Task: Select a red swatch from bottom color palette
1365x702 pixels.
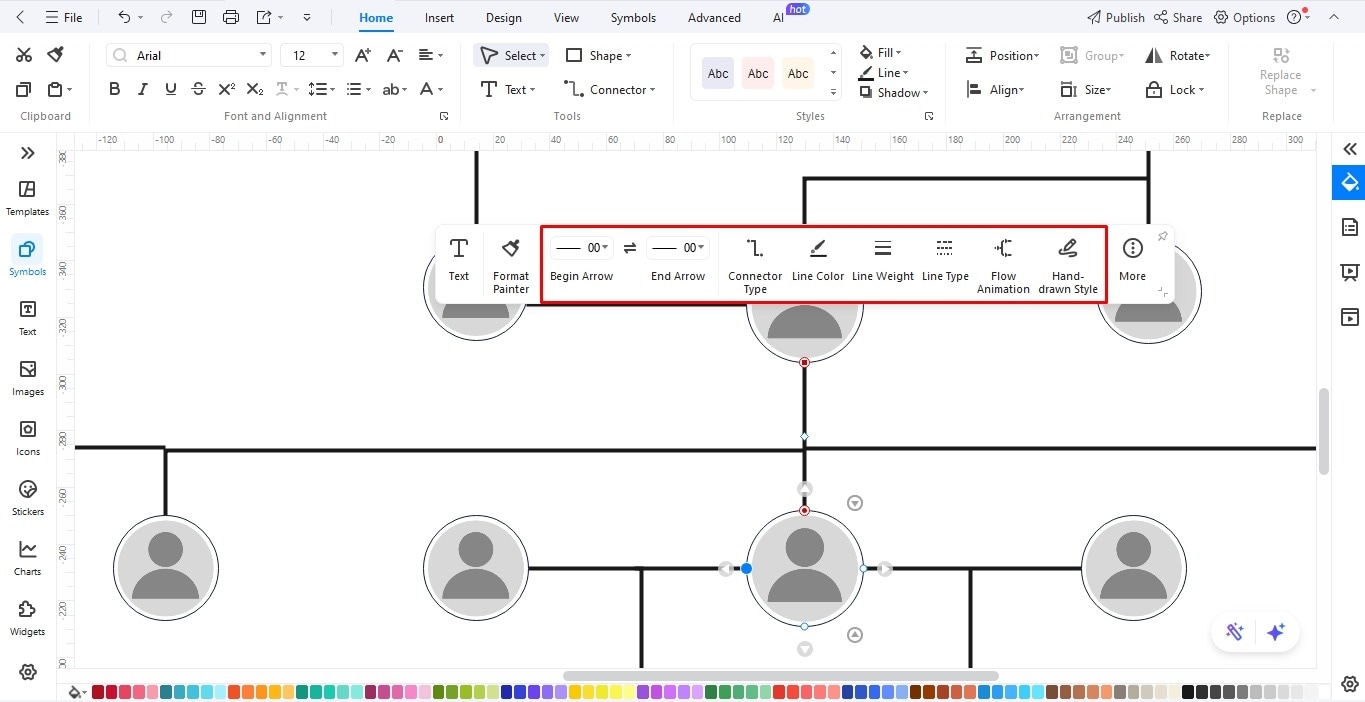Action: coord(97,691)
